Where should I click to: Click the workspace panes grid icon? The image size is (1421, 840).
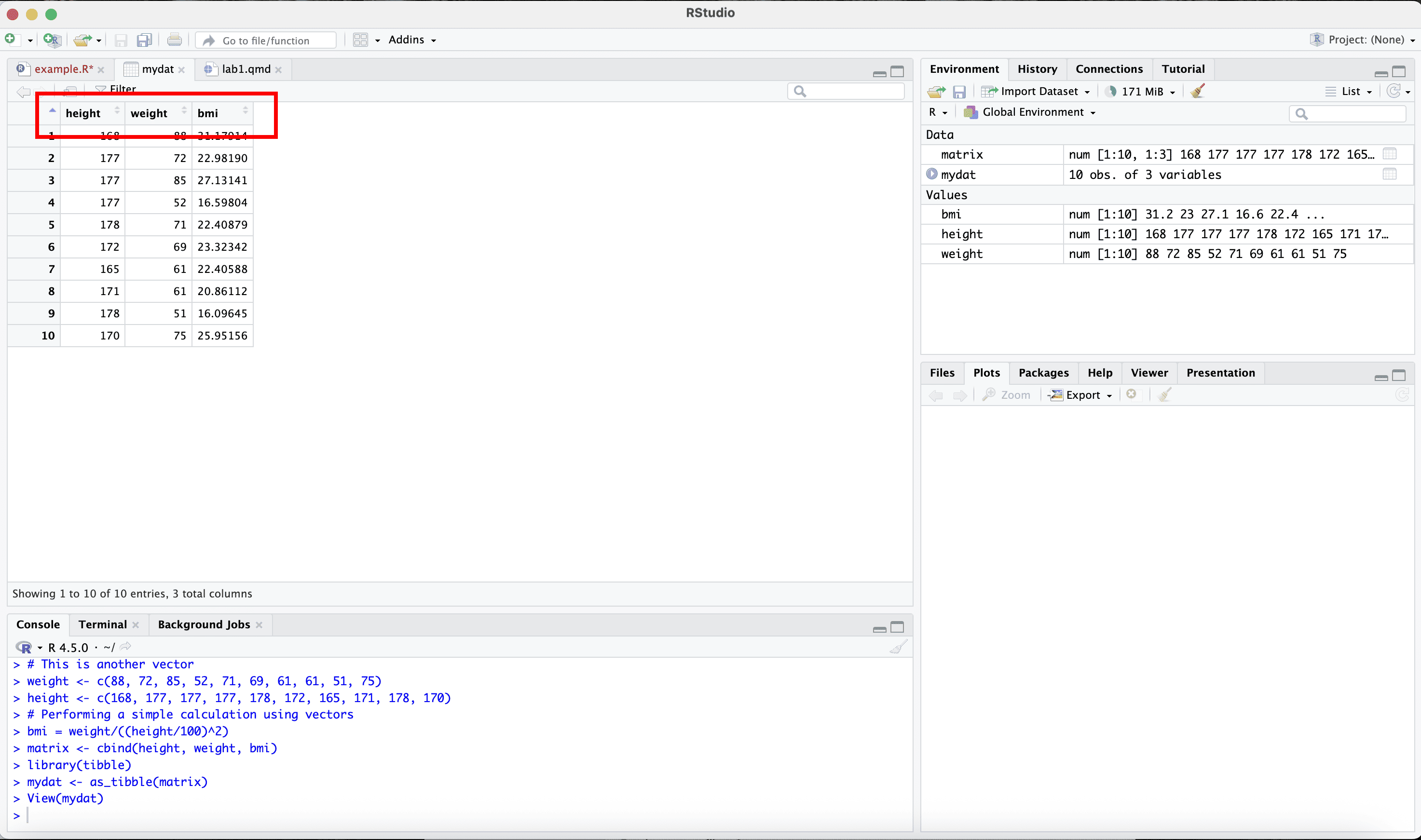point(361,40)
